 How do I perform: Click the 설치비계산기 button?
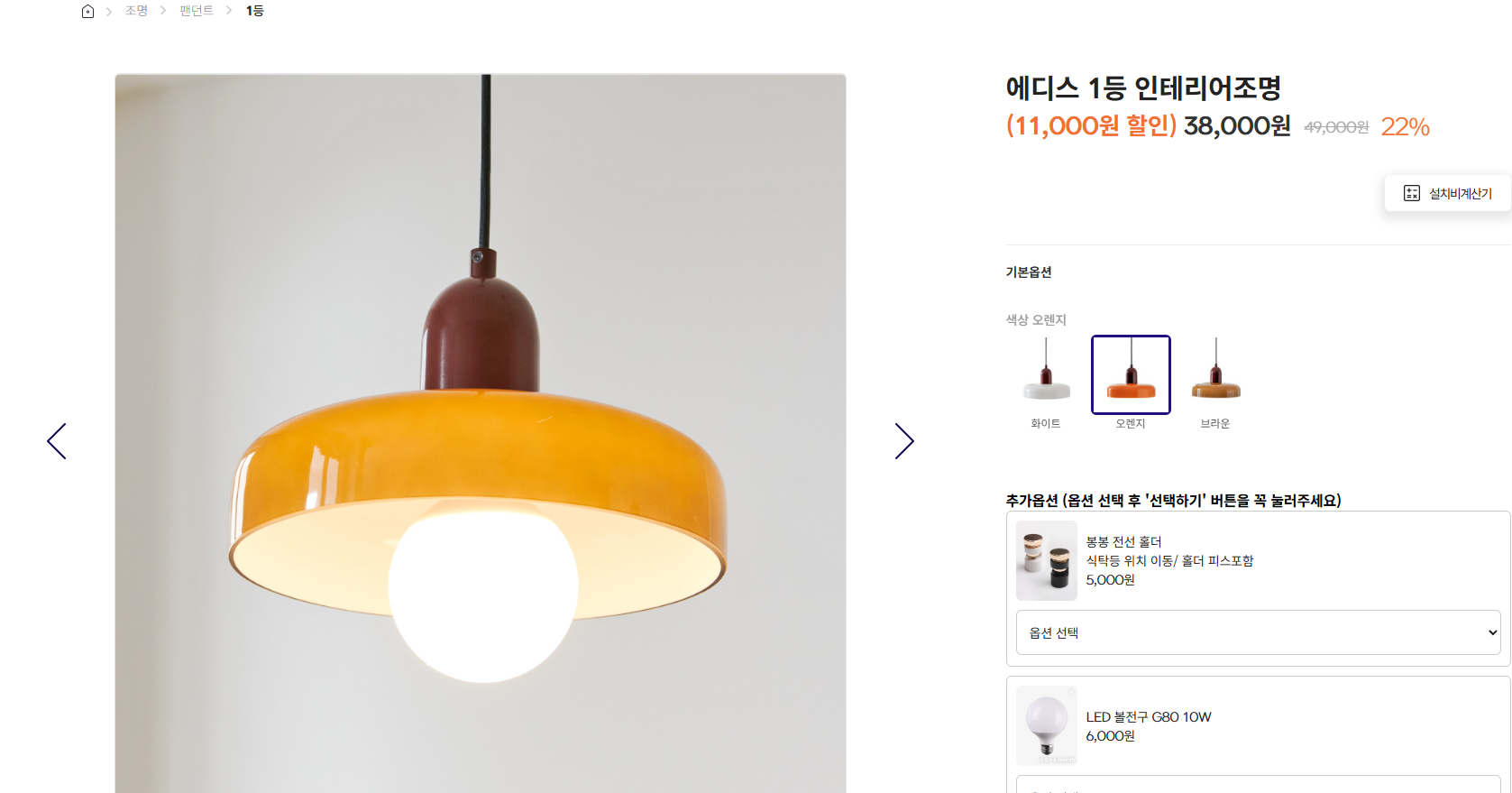(1447, 193)
